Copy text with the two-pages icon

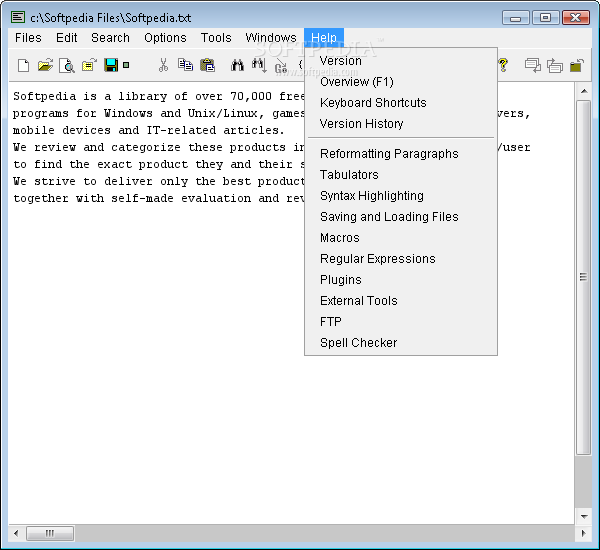[x=186, y=65]
